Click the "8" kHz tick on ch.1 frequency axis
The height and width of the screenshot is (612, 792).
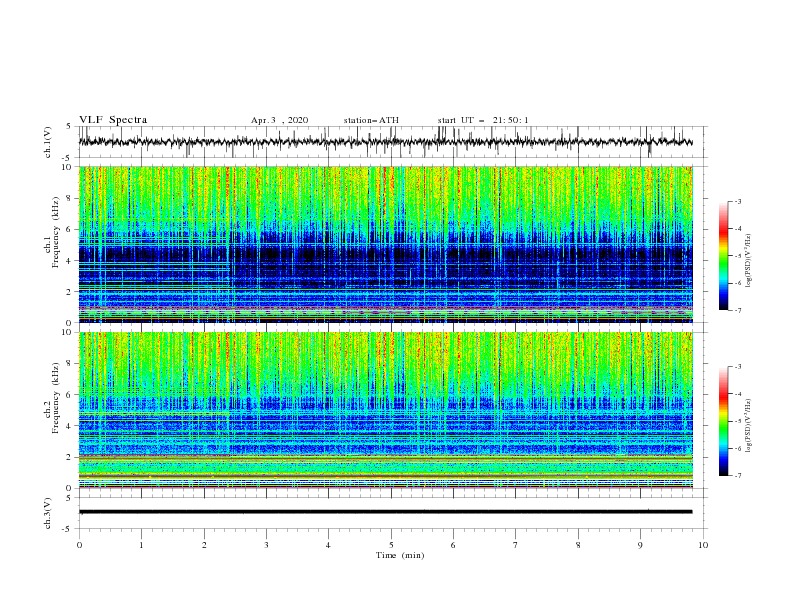point(70,198)
